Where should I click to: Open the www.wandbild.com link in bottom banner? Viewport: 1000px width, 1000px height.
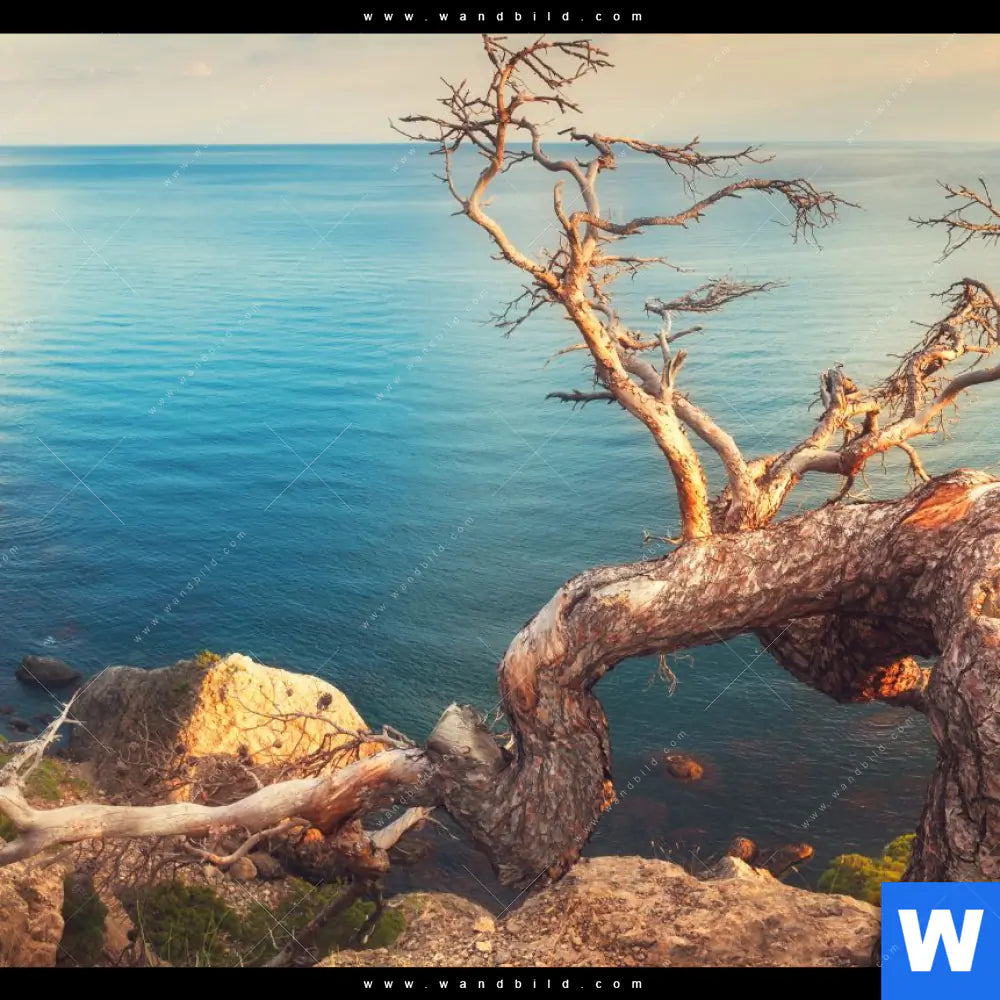pyautogui.click(x=503, y=984)
